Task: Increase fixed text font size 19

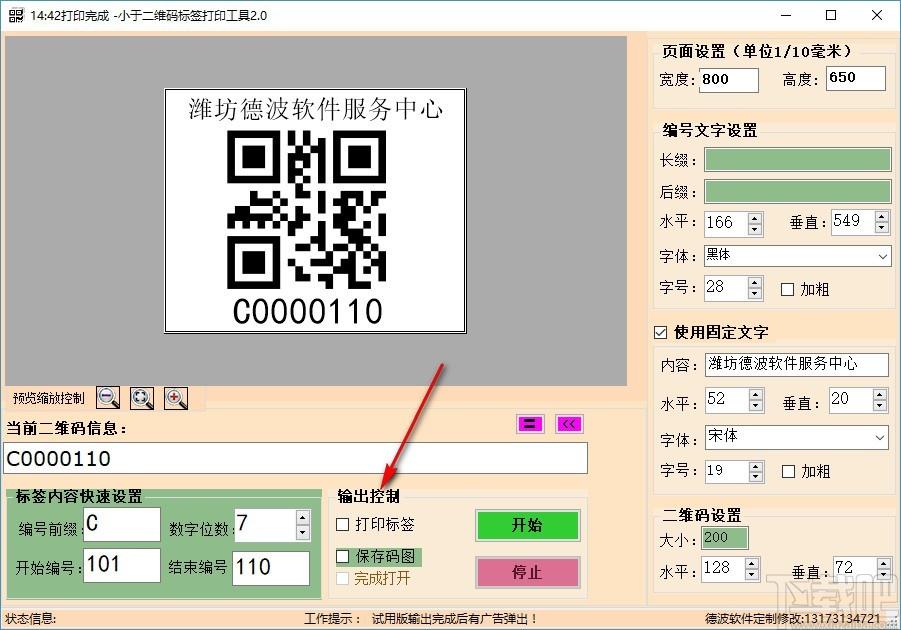Action: 756,466
